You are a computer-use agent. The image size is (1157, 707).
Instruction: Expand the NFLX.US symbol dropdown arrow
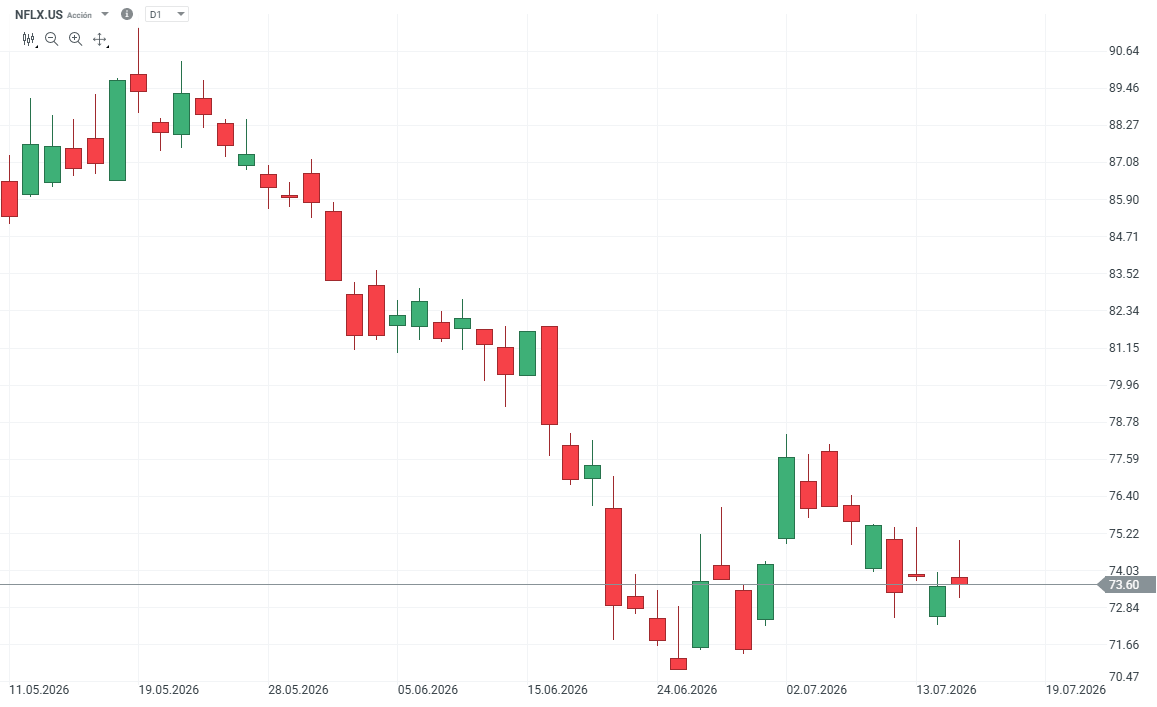[105, 14]
